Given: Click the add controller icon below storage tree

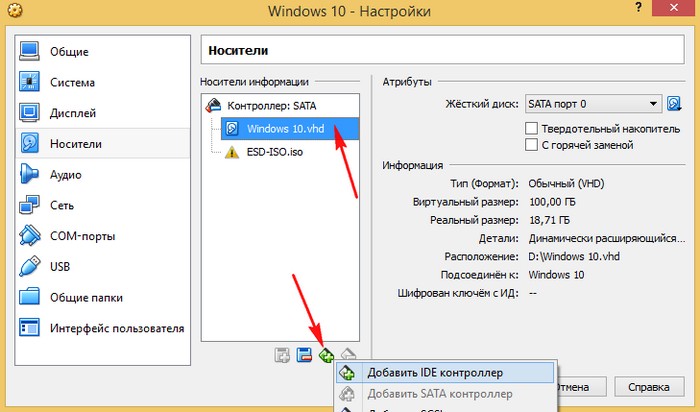Looking at the screenshot, I should pos(326,354).
